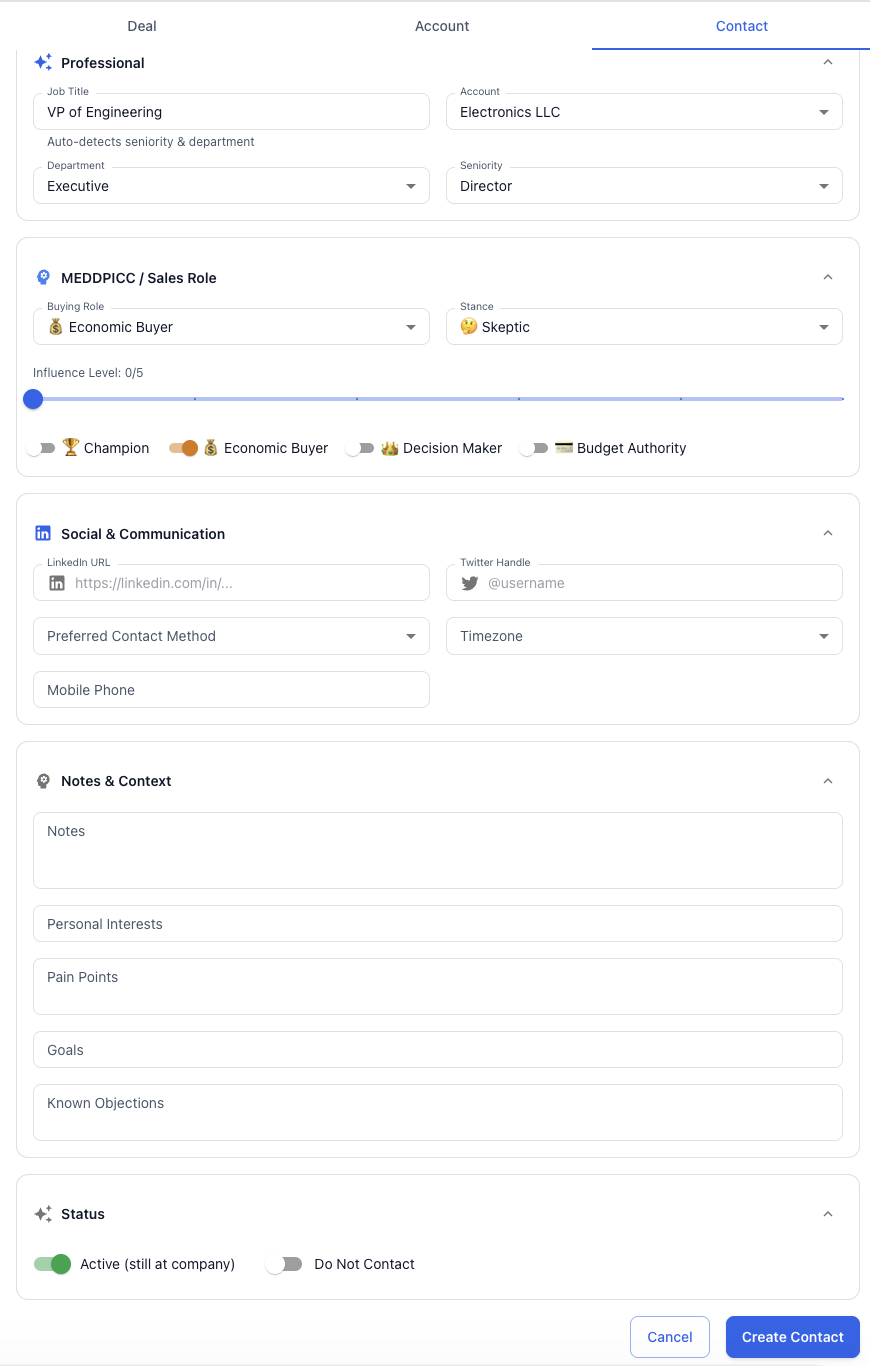Click the Create Contact button
The height and width of the screenshot is (1366, 870).
[792, 1337]
